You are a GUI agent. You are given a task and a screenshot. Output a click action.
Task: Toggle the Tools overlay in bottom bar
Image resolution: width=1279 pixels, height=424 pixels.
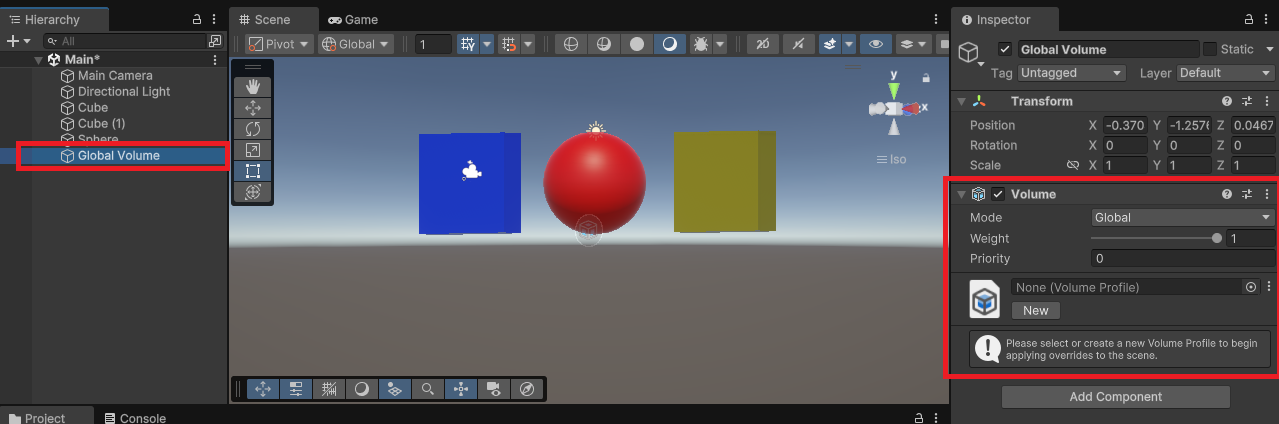pos(264,389)
